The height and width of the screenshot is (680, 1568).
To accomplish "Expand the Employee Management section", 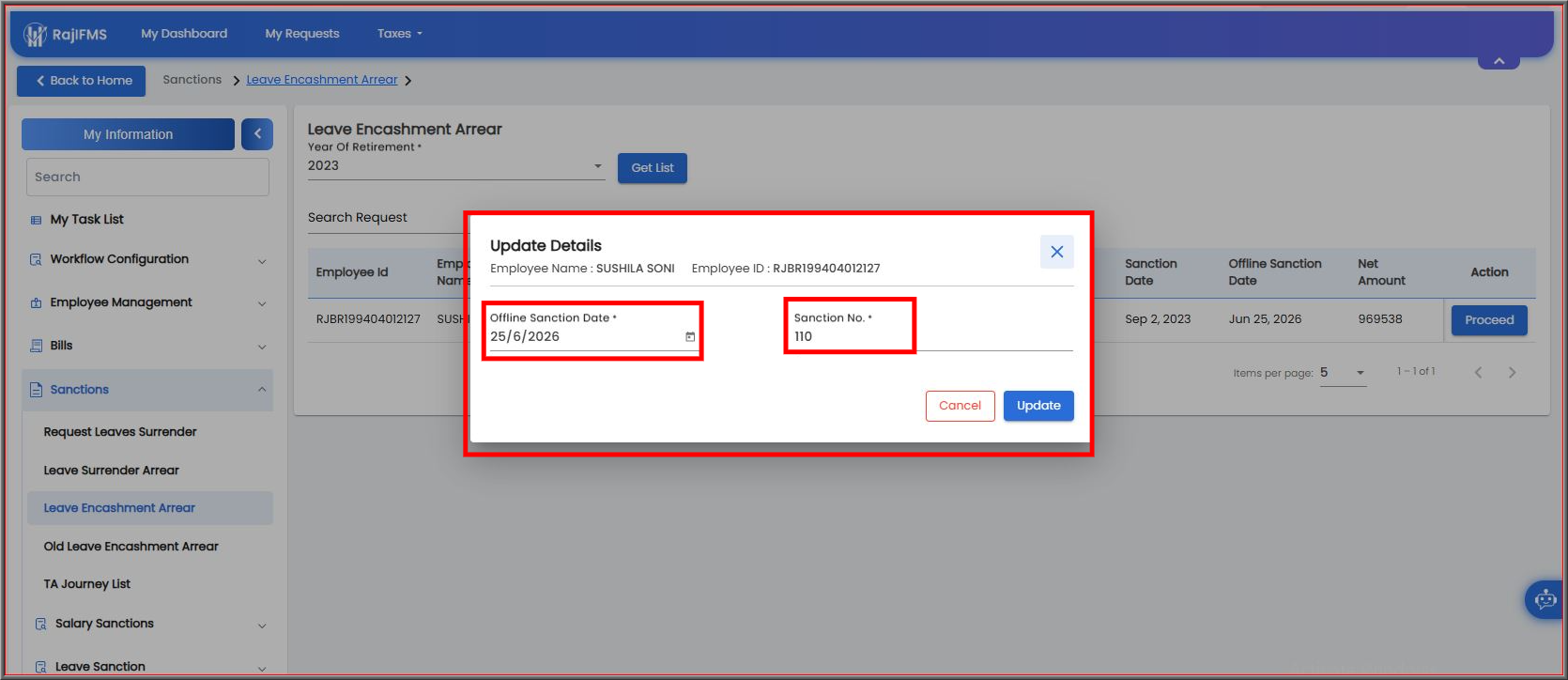I will point(262,303).
